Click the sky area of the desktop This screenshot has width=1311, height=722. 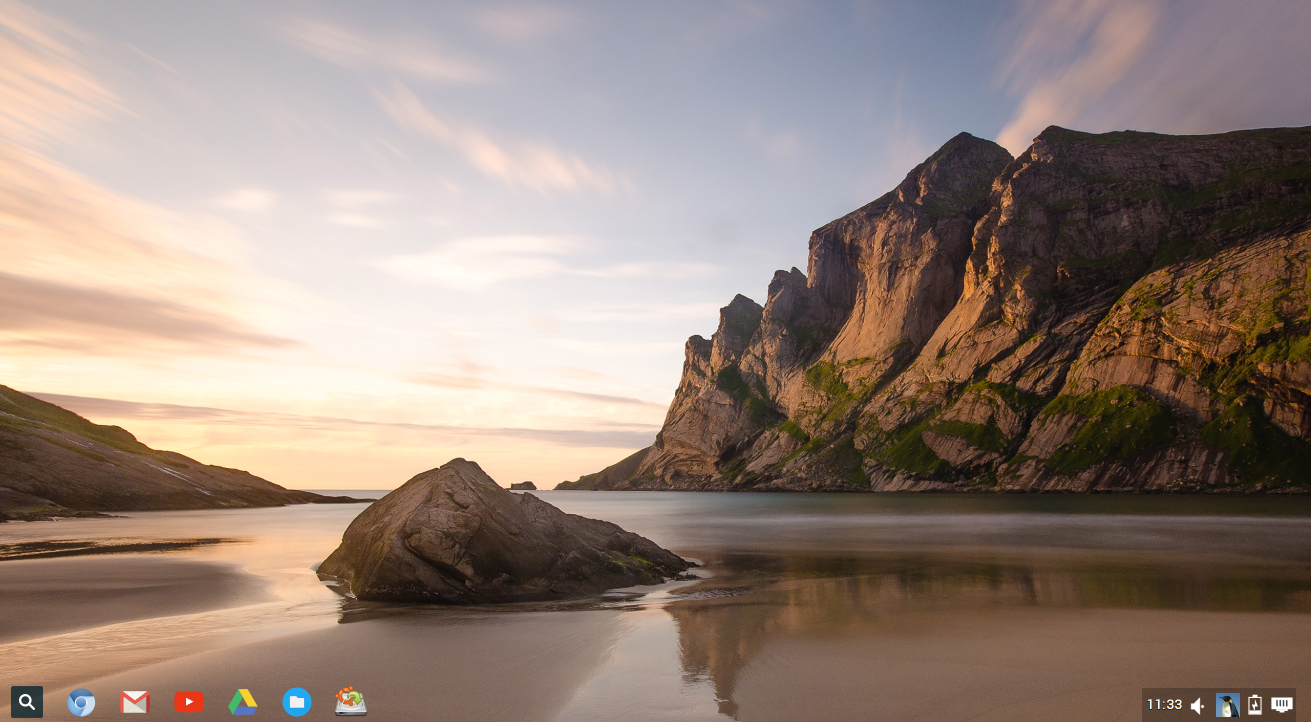click(500, 150)
